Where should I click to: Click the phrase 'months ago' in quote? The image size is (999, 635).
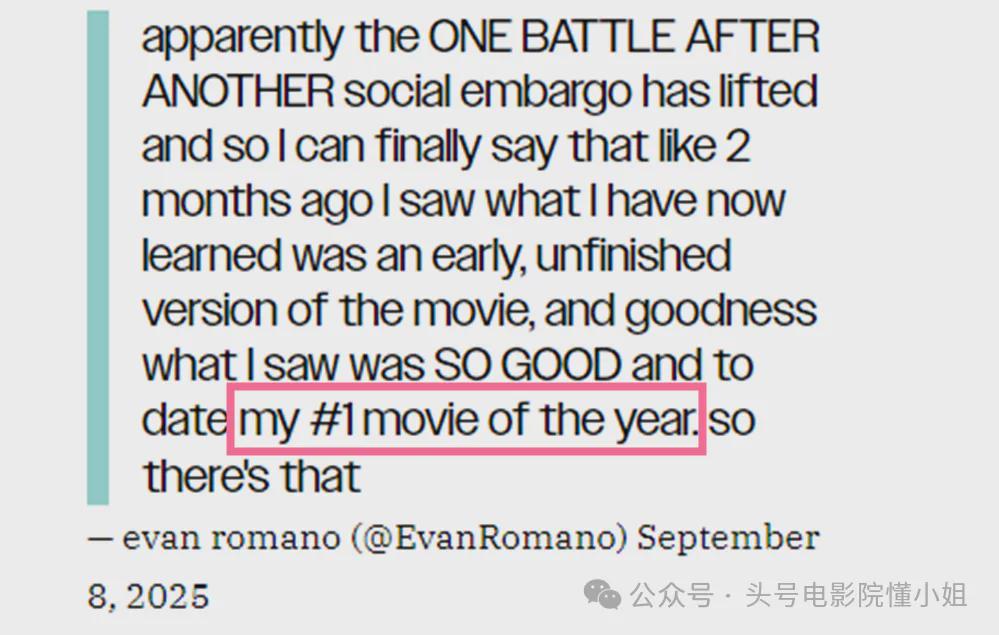[x=257, y=203]
